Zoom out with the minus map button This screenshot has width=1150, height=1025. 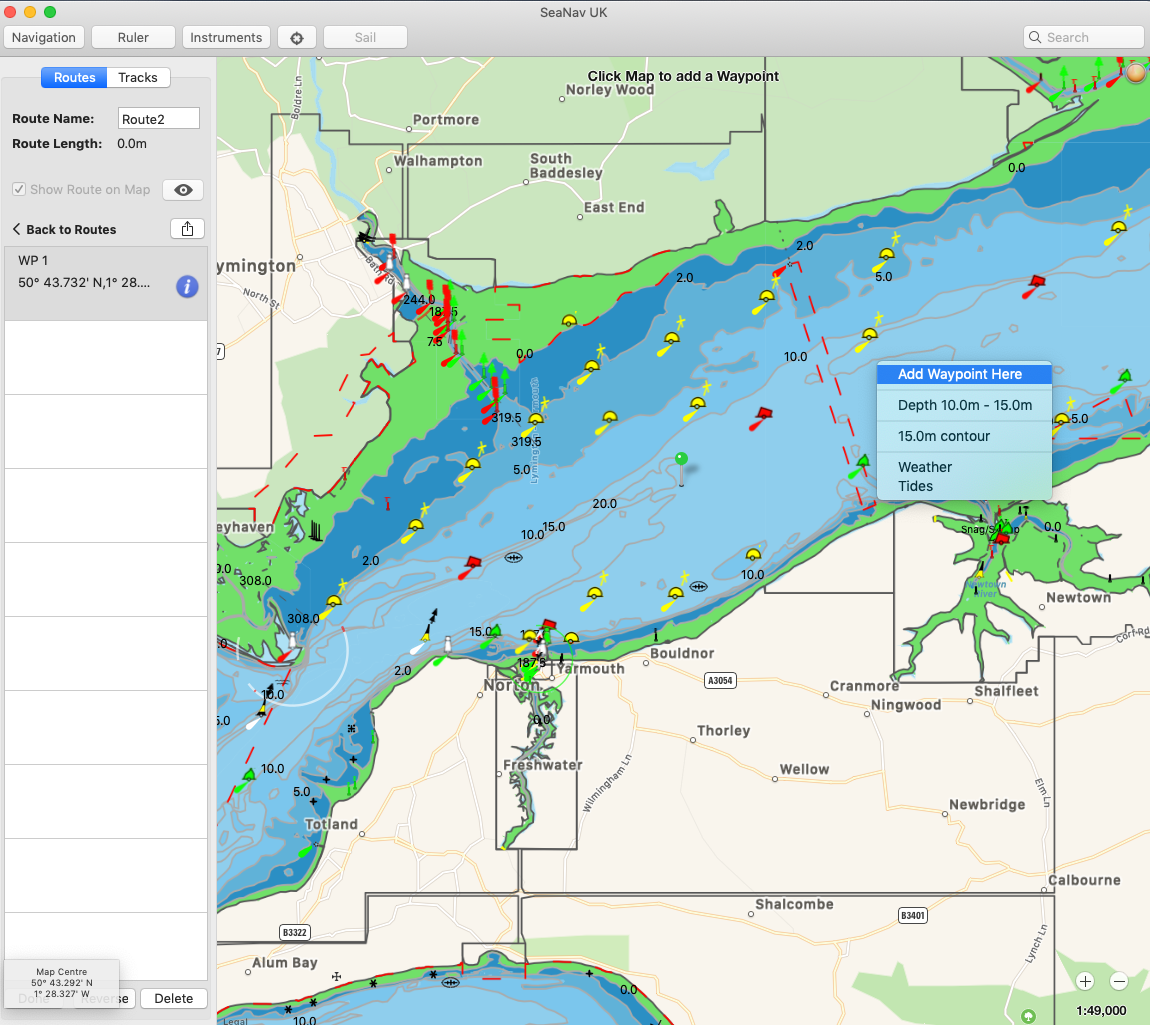click(1118, 981)
